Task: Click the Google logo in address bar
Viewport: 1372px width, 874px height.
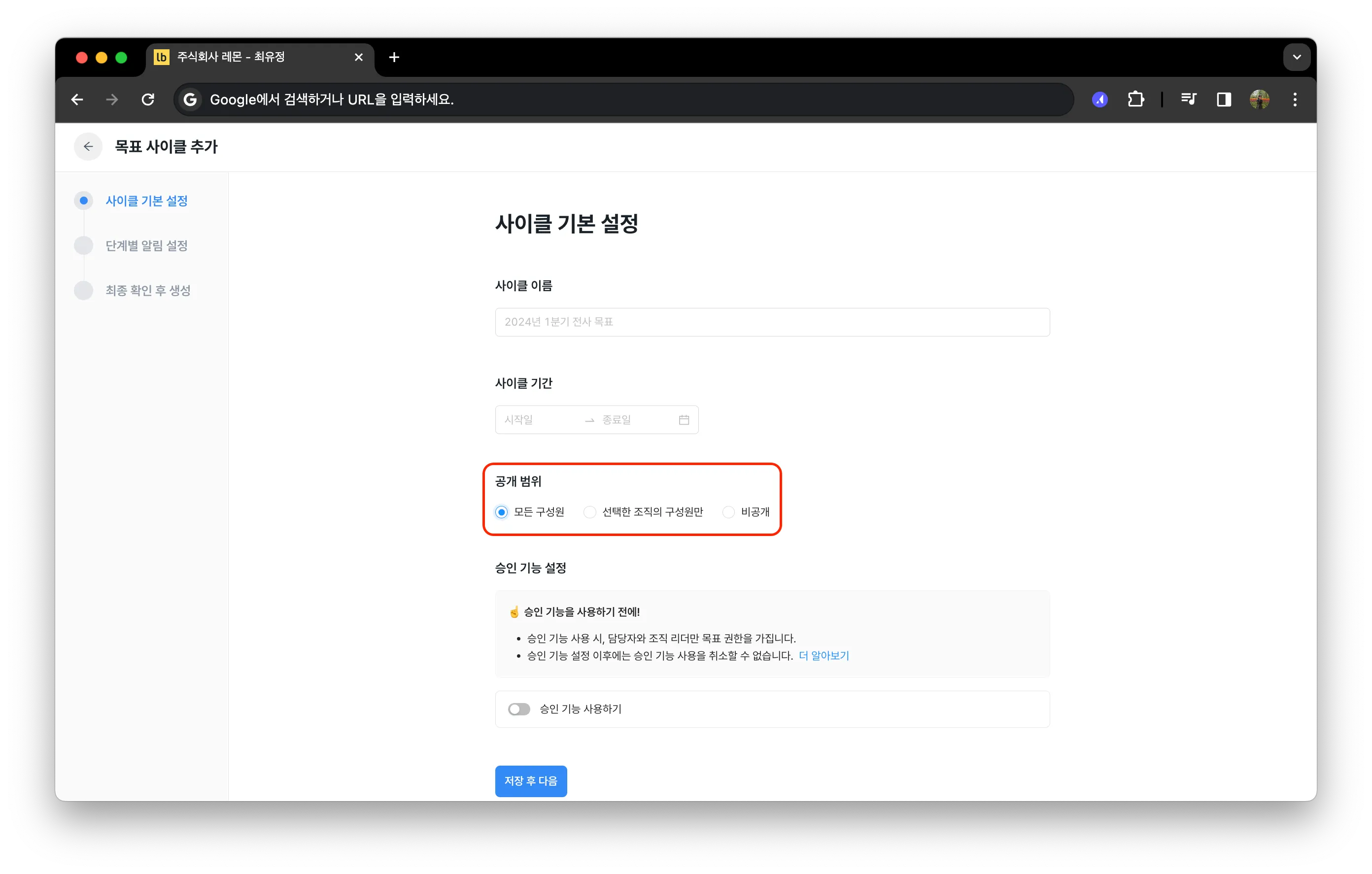Action: point(190,100)
